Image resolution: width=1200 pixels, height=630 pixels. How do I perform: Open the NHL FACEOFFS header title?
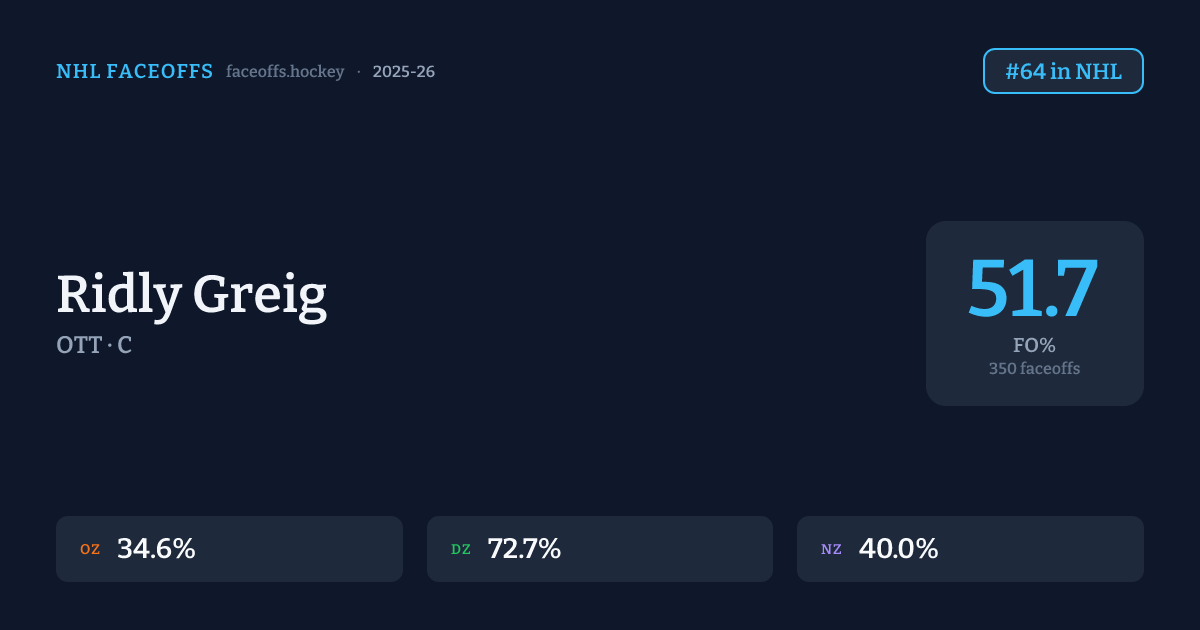(134, 71)
